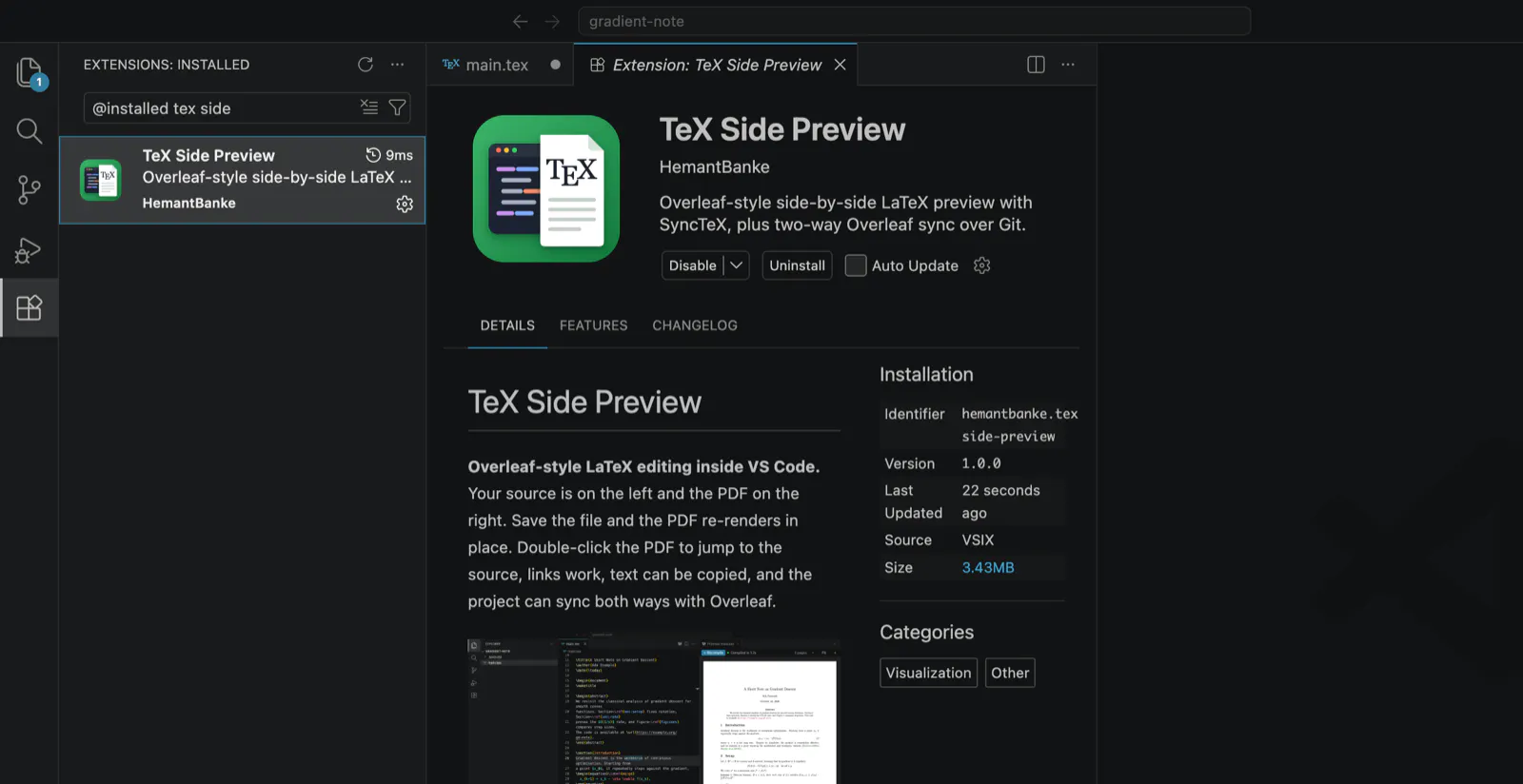Image resolution: width=1523 pixels, height=784 pixels.
Task: Open manage gear for TeX Side Preview list item
Action: tap(405, 204)
